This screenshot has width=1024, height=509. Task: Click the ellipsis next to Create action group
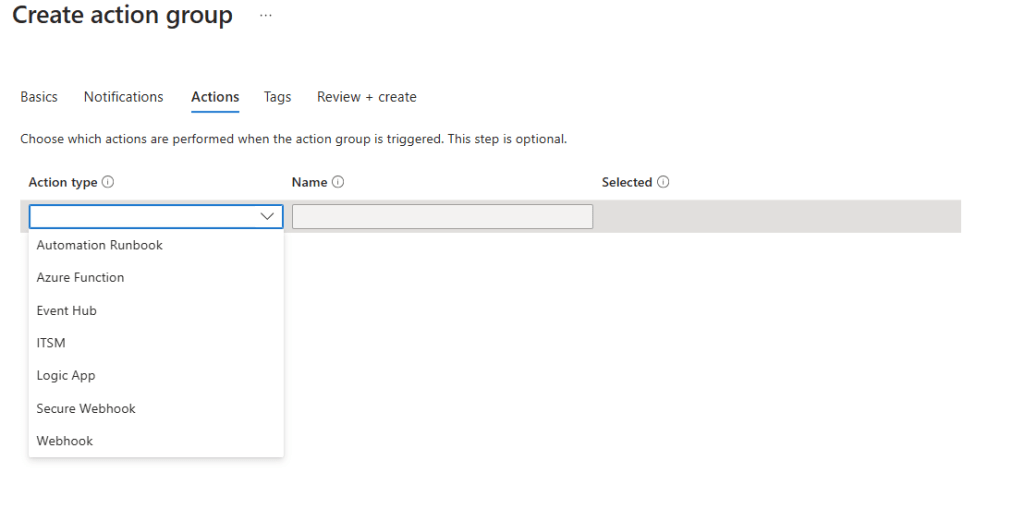(x=265, y=15)
